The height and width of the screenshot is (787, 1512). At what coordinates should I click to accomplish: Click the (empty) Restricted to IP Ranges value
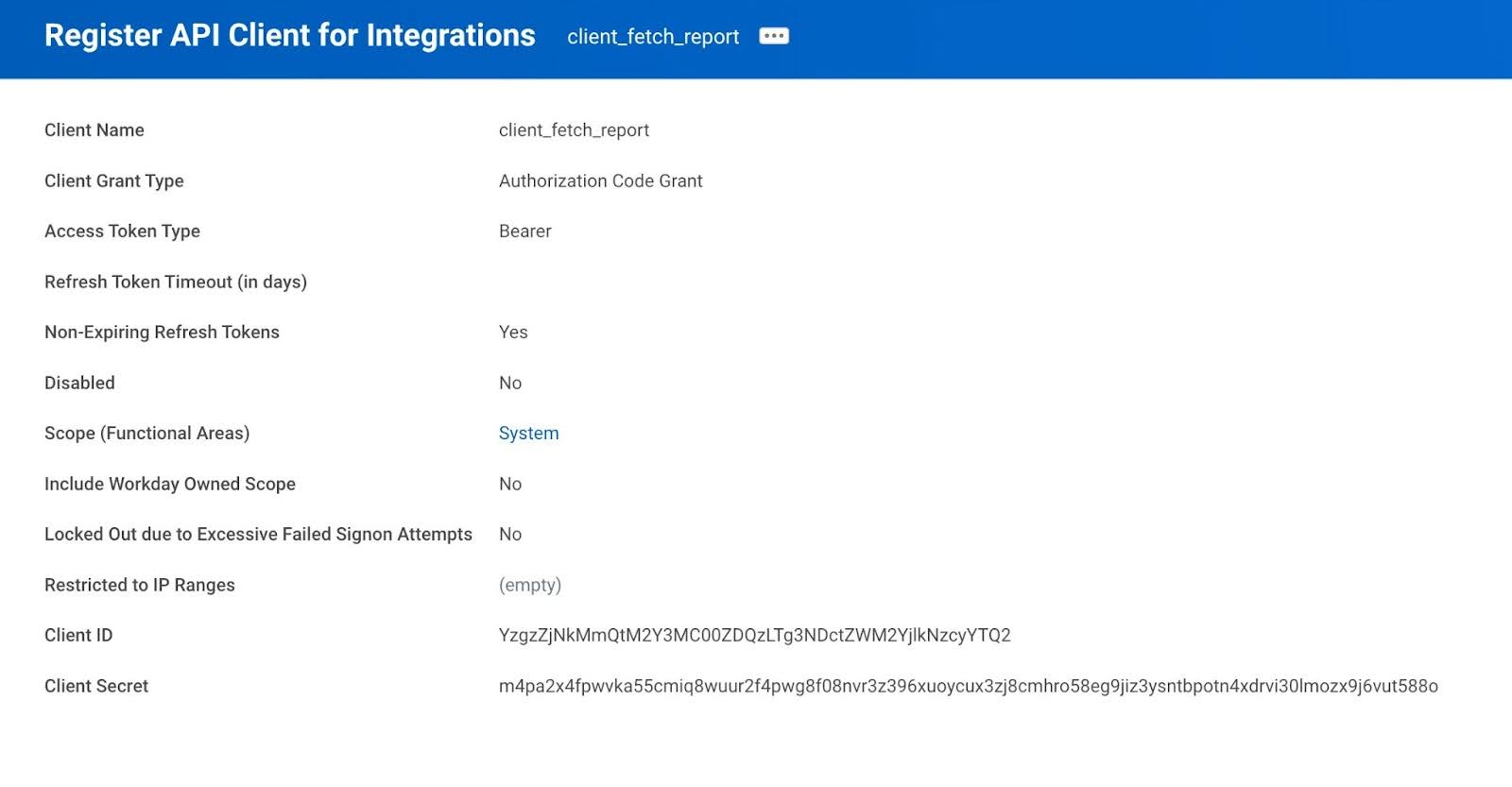[x=529, y=585]
